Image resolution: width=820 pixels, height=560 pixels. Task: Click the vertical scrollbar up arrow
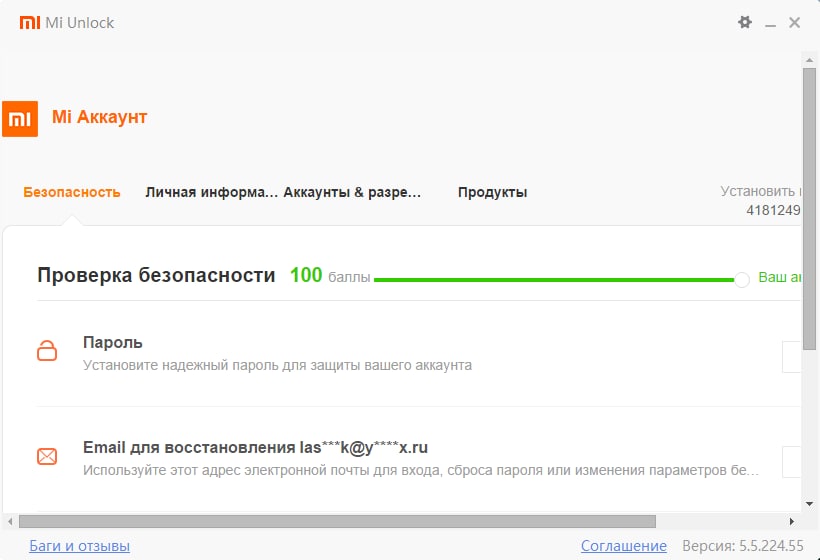click(810, 60)
